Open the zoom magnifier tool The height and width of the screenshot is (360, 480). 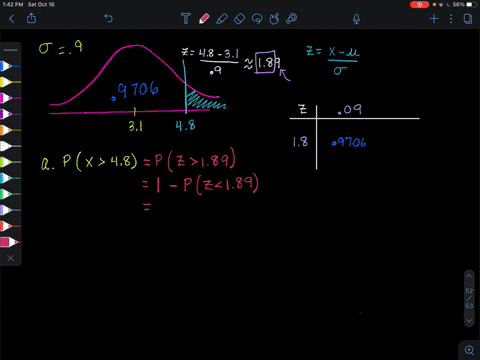point(469,350)
